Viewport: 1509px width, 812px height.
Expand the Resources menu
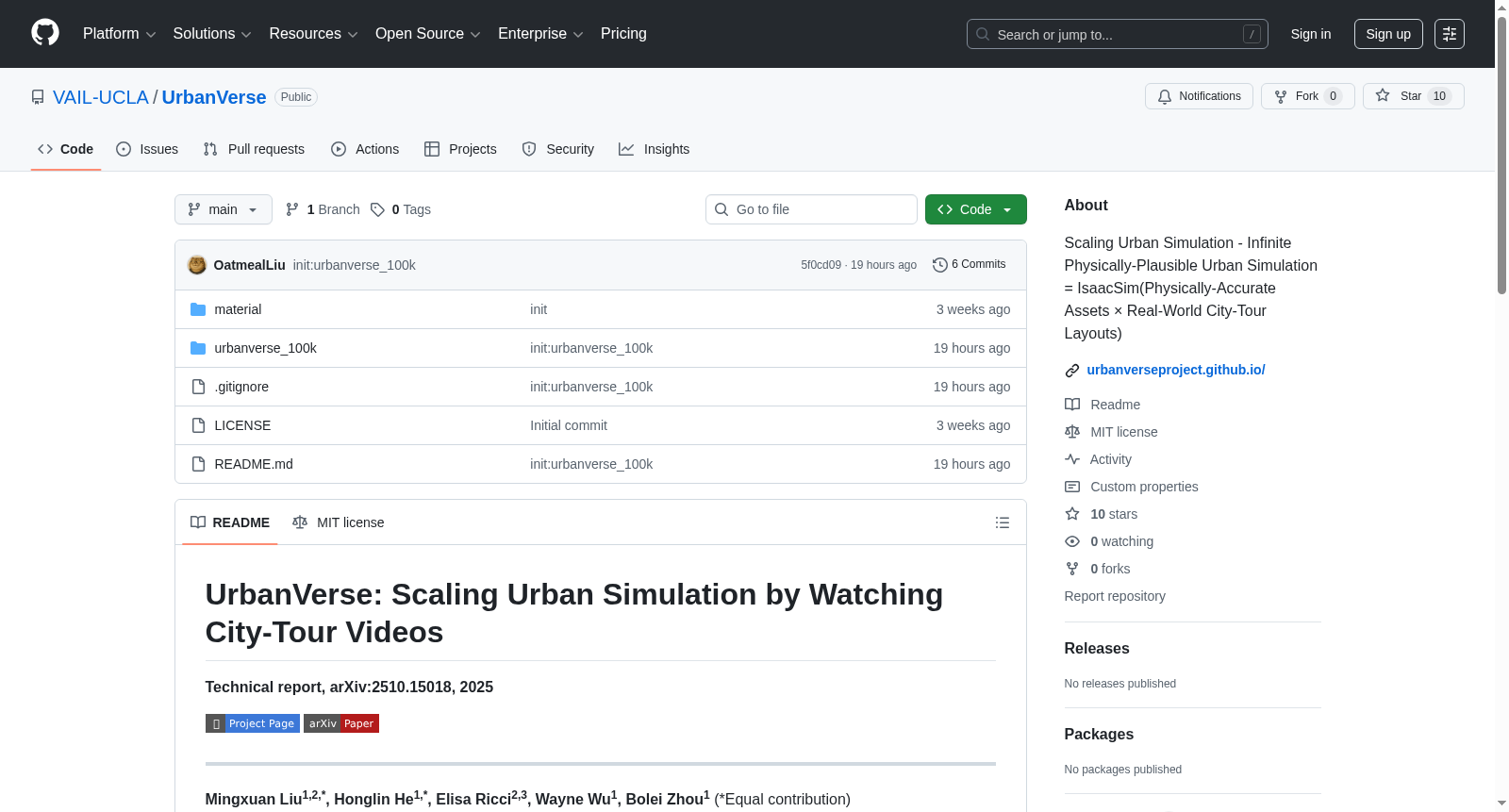click(x=313, y=34)
